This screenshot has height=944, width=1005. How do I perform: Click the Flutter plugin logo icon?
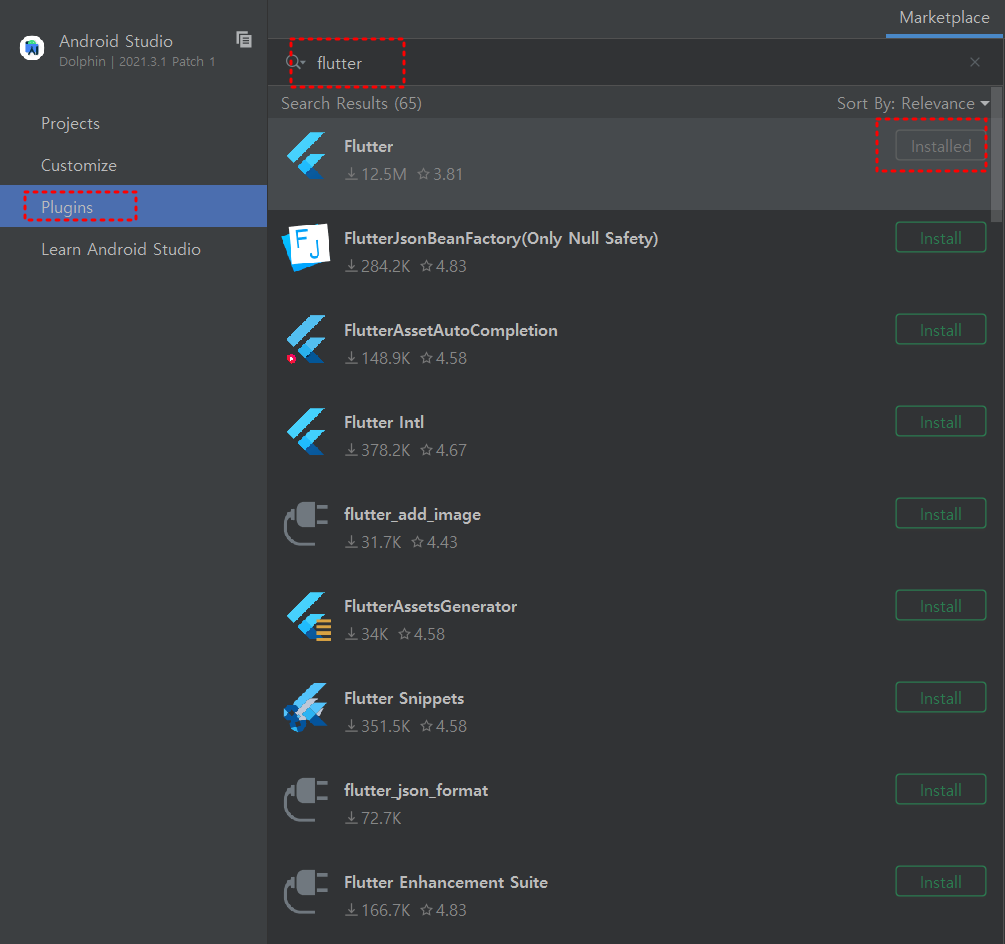[x=306, y=156]
